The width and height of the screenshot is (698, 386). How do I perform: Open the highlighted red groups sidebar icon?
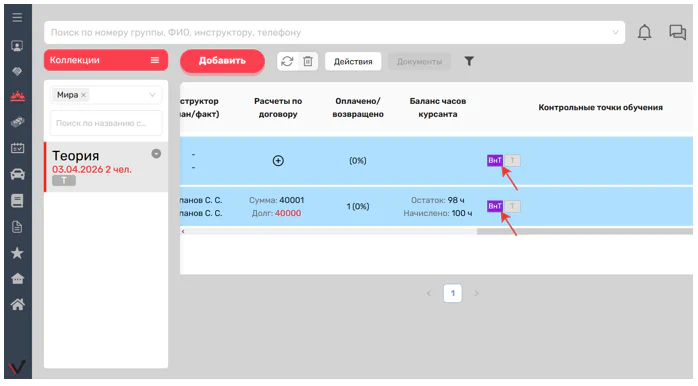point(17,96)
